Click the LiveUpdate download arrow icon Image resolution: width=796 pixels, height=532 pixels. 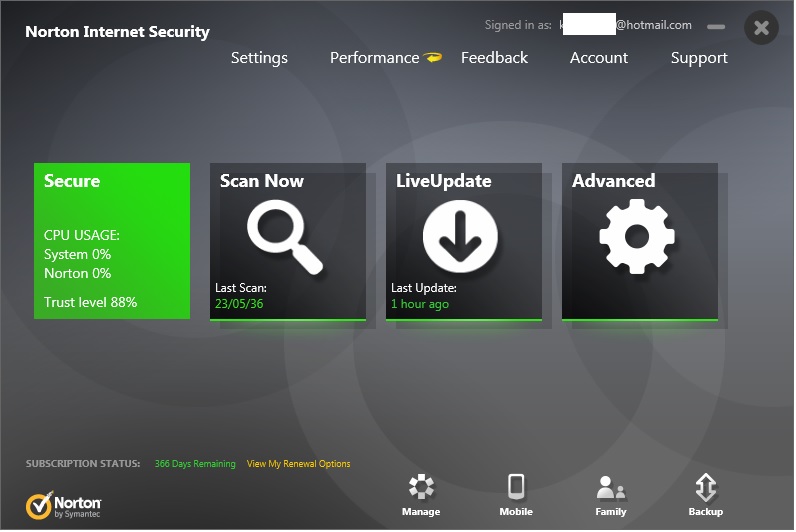(x=460, y=236)
